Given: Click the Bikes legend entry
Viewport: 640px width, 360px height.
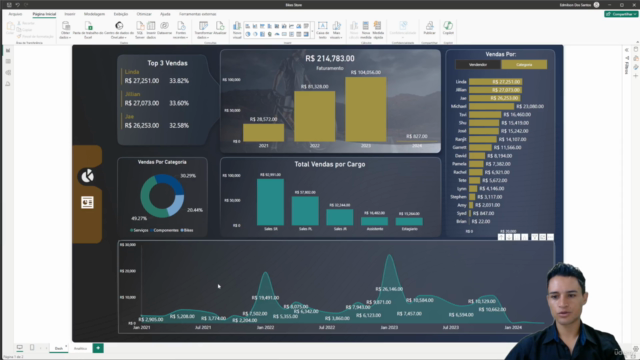Looking at the screenshot, I should [x=187, y=230].
